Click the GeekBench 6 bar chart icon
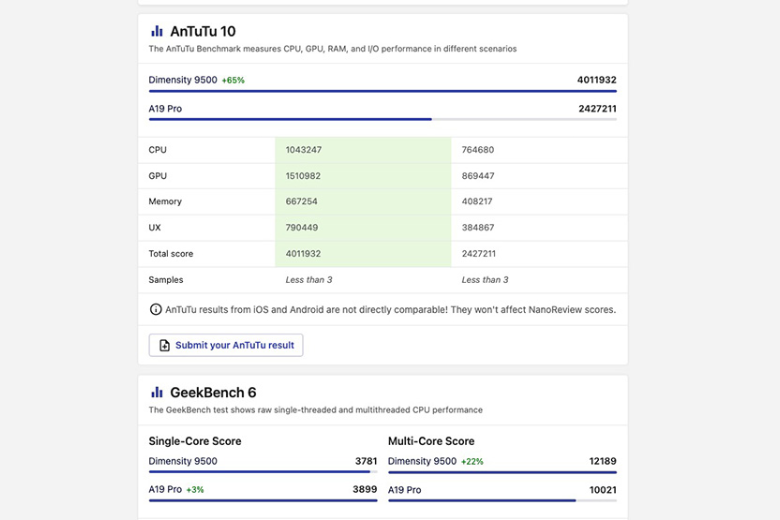The height and width of the screenshot is (520, 780). [157, 393]
